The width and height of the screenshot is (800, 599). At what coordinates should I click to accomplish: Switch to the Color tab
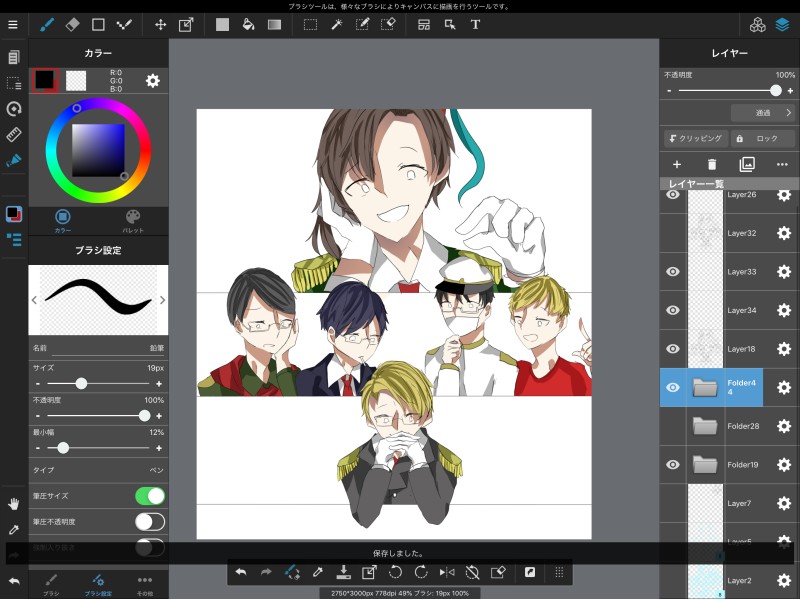63,221
